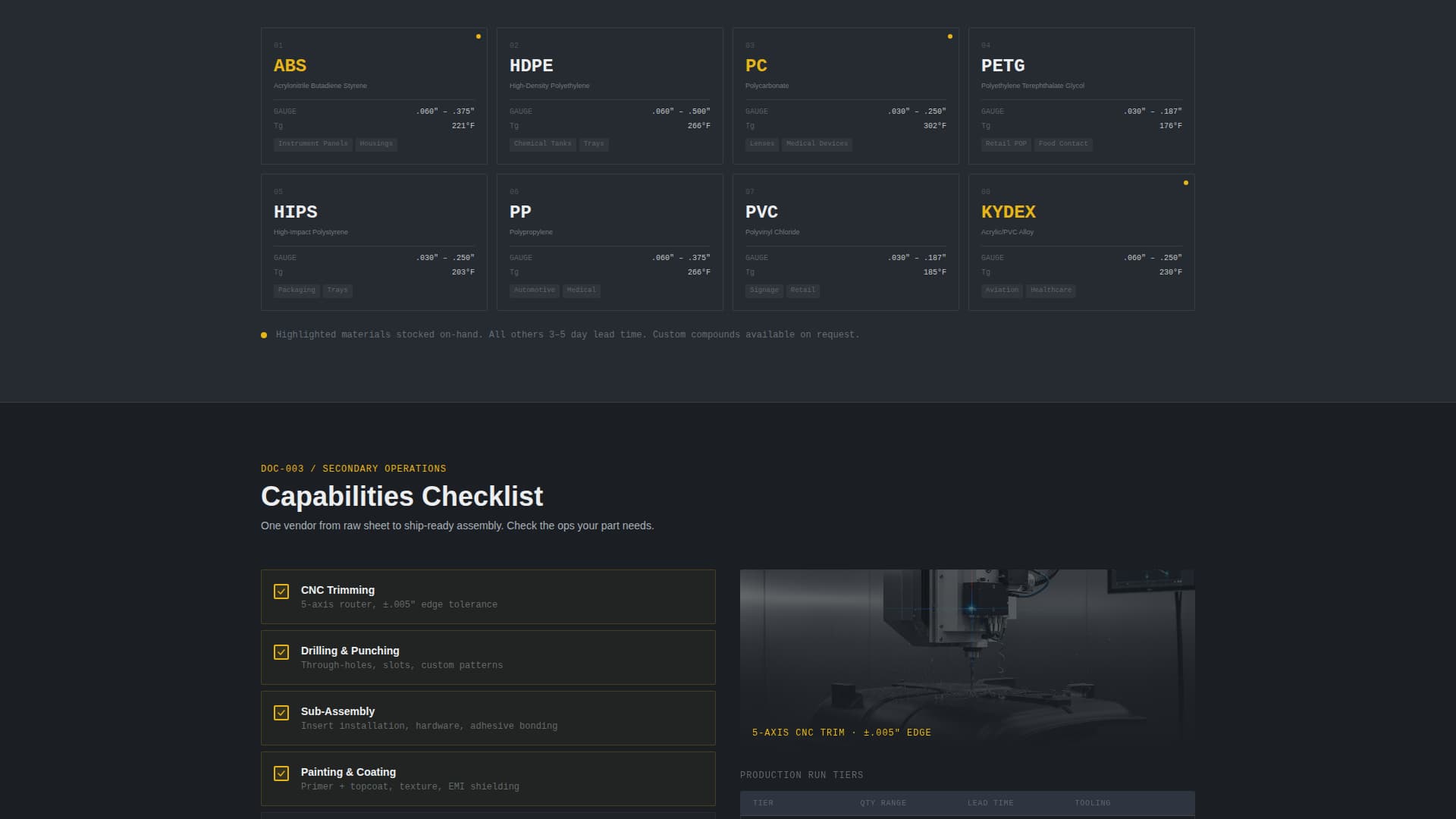
Task: Uncheck the Drilling & Punching checkbox
Action: [282, 651]
